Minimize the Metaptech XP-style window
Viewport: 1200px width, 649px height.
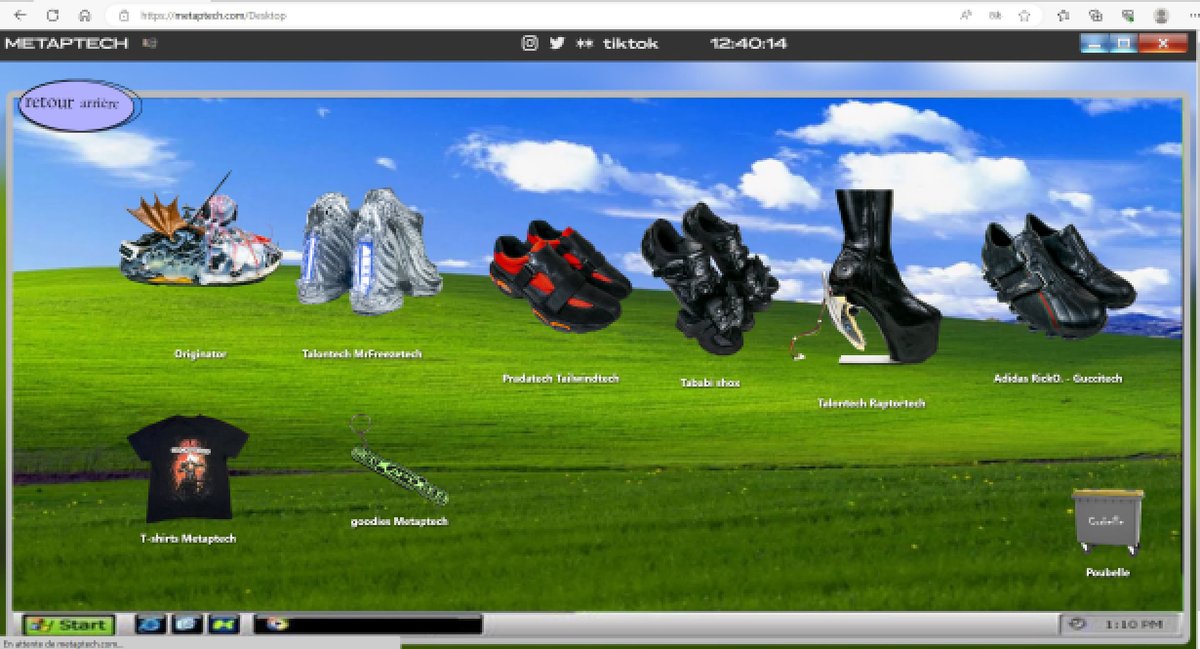1095,44
